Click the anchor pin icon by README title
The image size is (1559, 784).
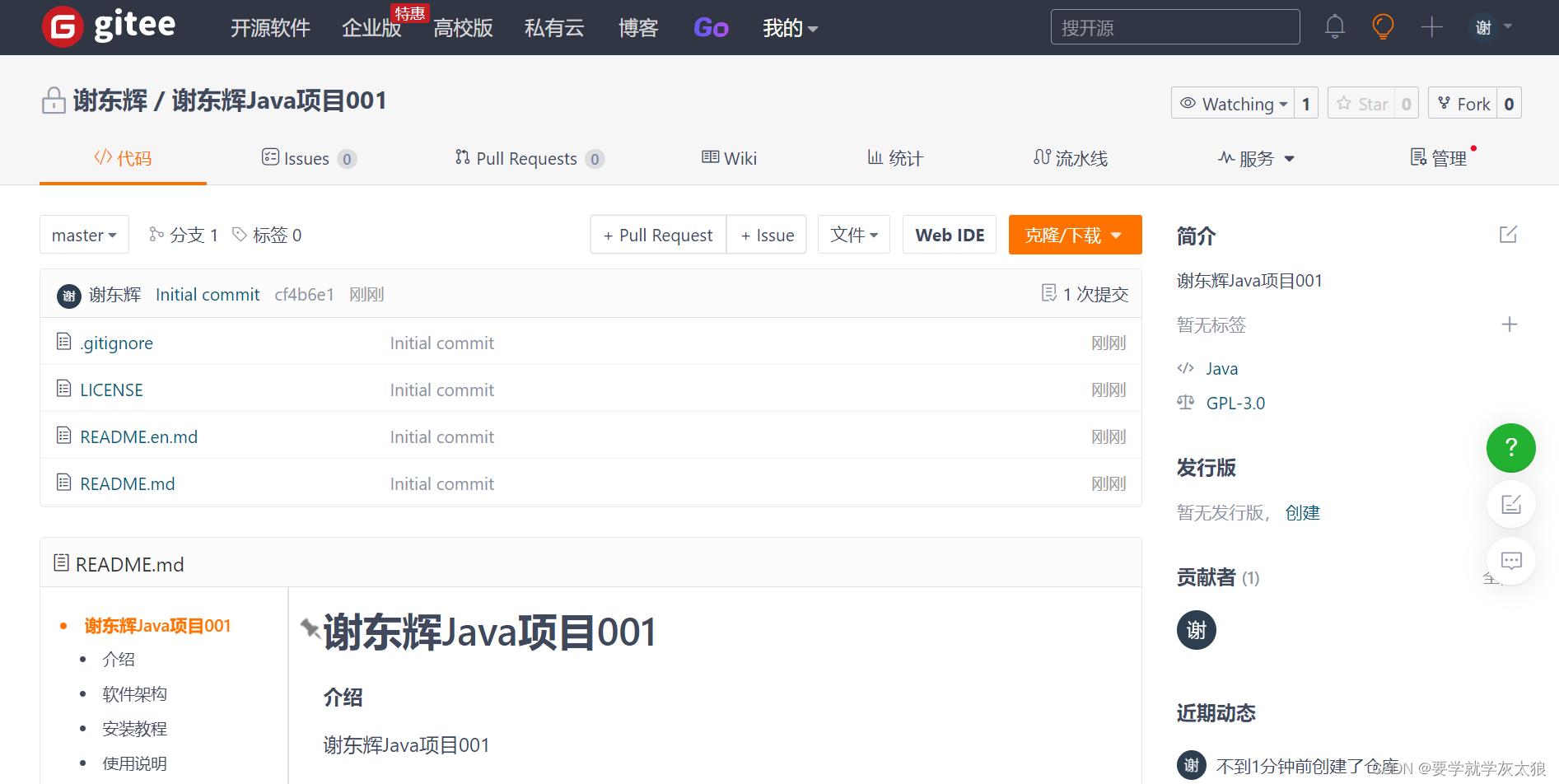(x=310, y=628)
